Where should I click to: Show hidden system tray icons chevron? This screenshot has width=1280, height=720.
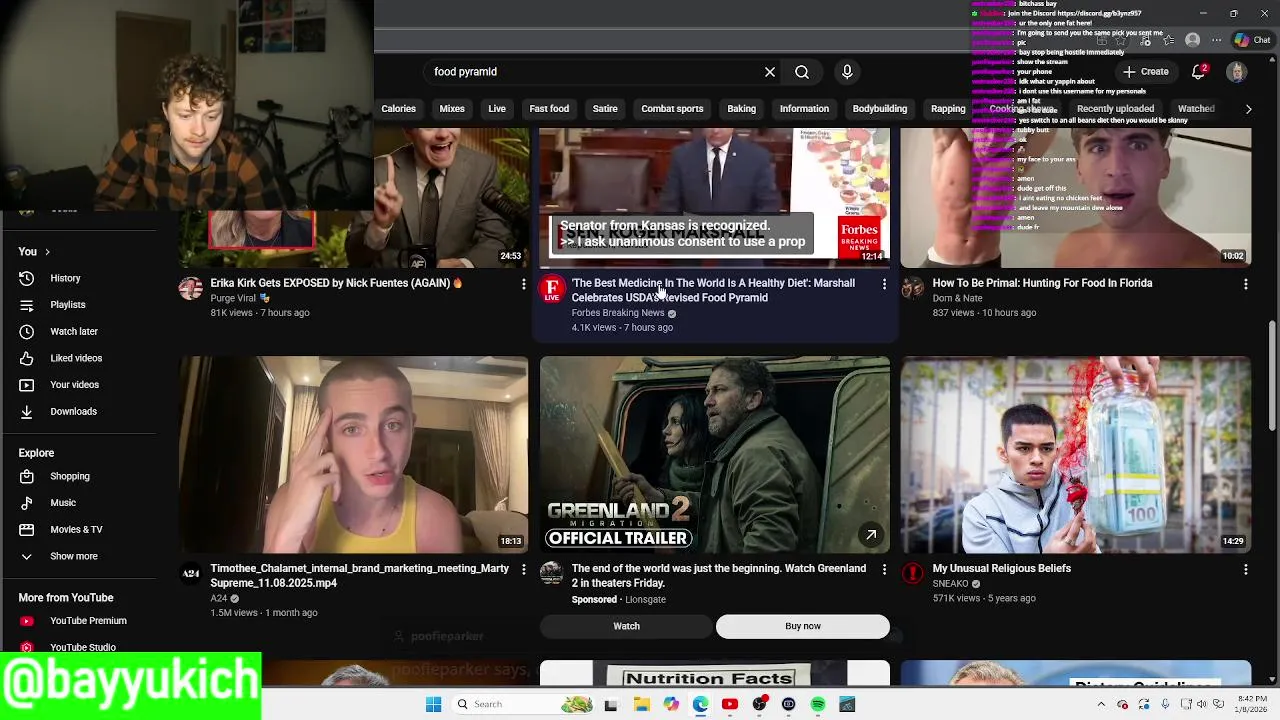1101,704
